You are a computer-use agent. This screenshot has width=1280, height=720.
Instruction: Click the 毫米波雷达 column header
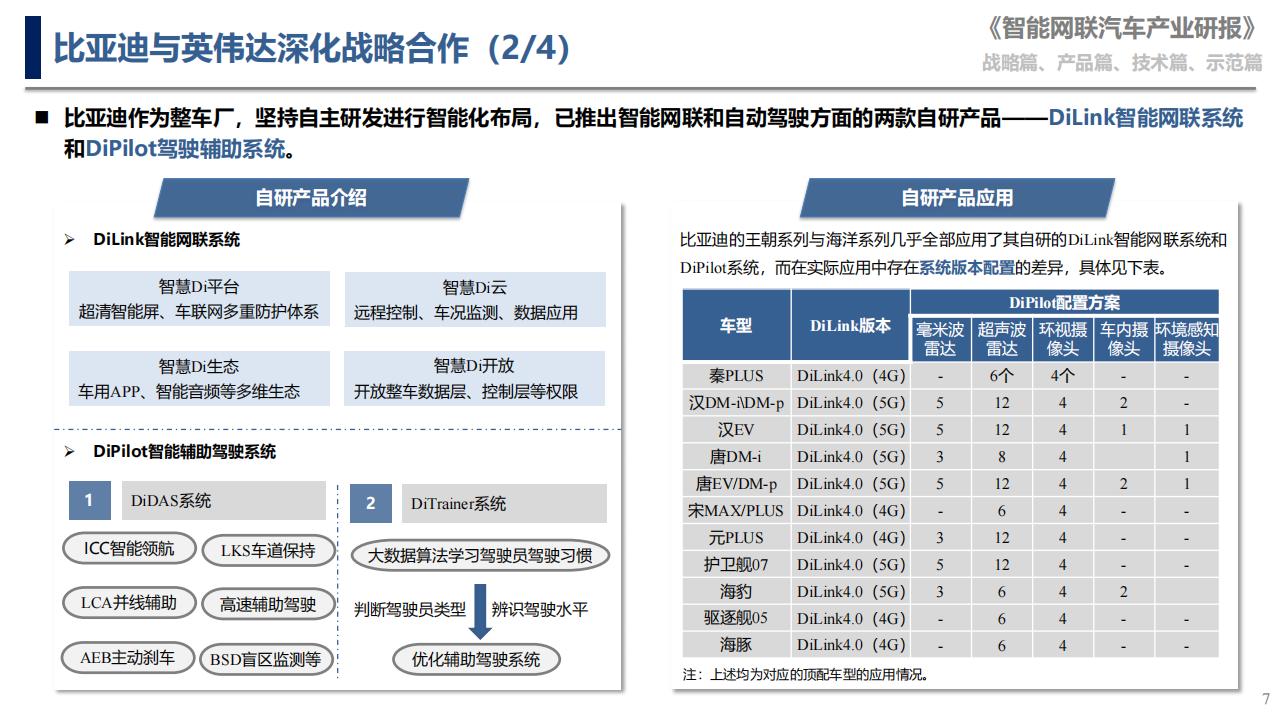(x=940, y=338)
